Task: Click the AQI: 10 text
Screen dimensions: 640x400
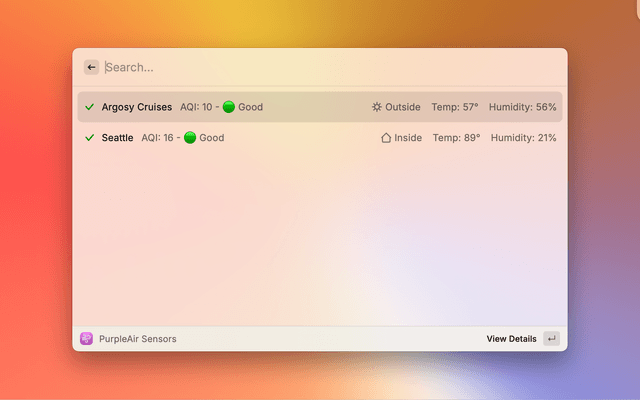Action: tap(195, 107)
